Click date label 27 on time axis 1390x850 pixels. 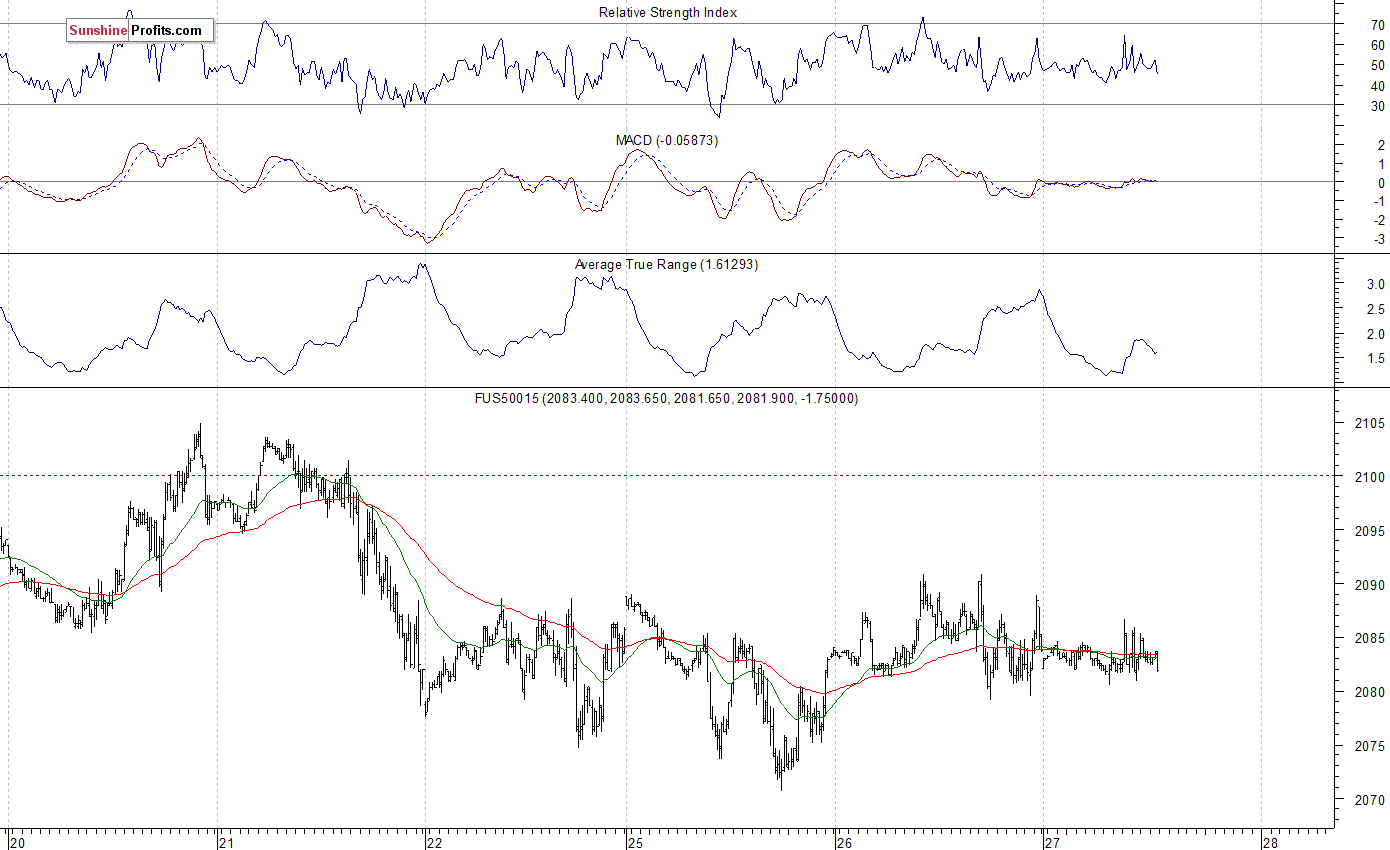(1052, 842)
